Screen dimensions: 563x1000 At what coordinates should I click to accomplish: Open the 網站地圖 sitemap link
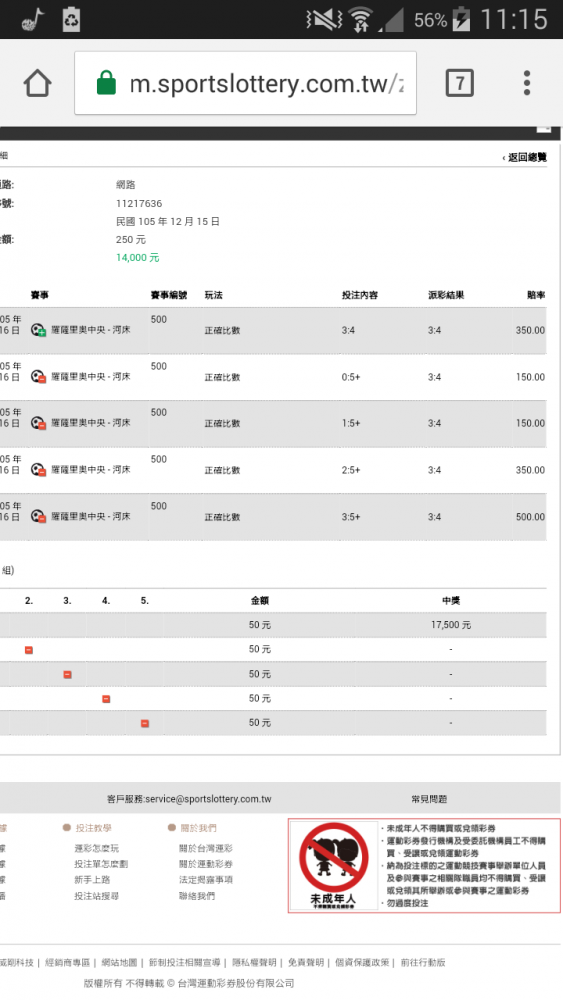[119, 962]
